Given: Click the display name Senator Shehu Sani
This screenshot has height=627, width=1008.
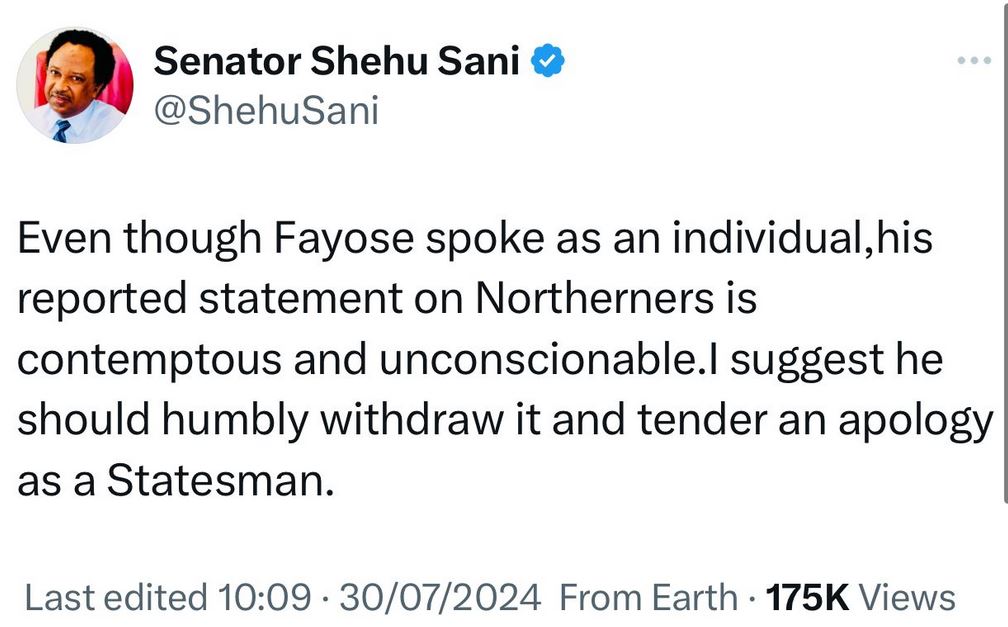Looking at the screenshot, I should coord(336,63).
